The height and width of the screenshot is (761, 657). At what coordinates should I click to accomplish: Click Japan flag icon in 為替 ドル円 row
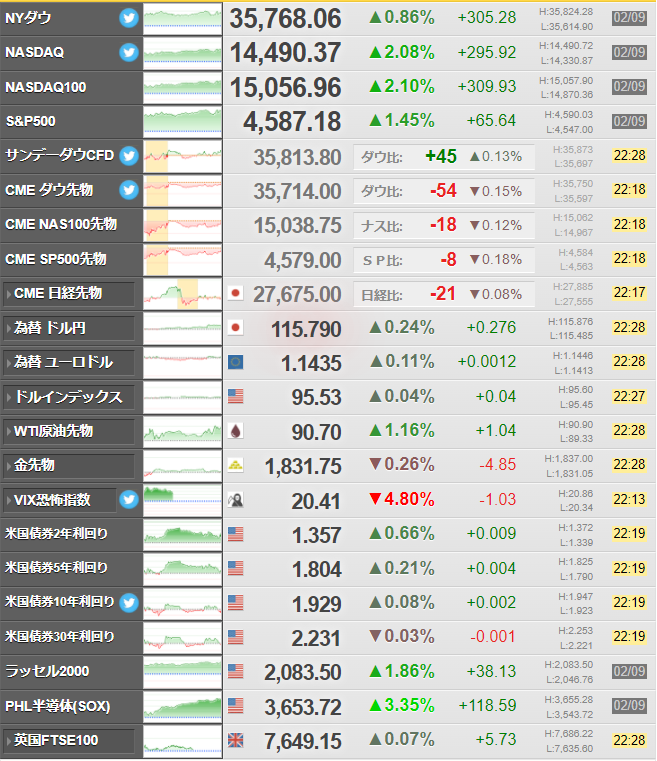(236, 328)
